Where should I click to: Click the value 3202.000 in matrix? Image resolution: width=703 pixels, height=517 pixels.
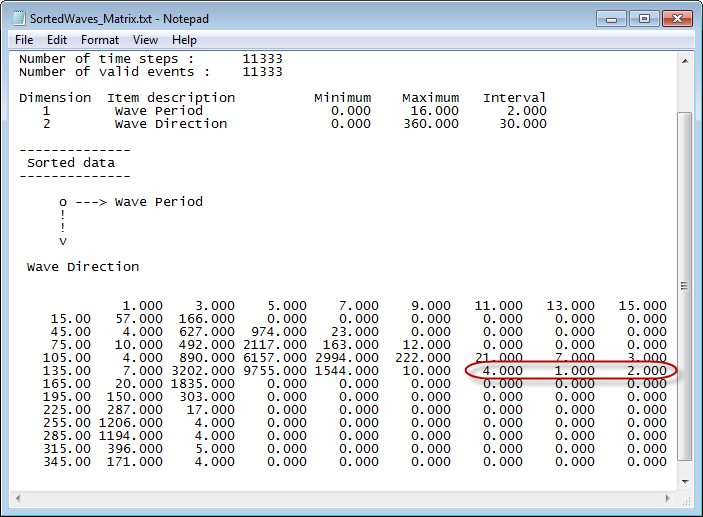(x=203, y=371)
